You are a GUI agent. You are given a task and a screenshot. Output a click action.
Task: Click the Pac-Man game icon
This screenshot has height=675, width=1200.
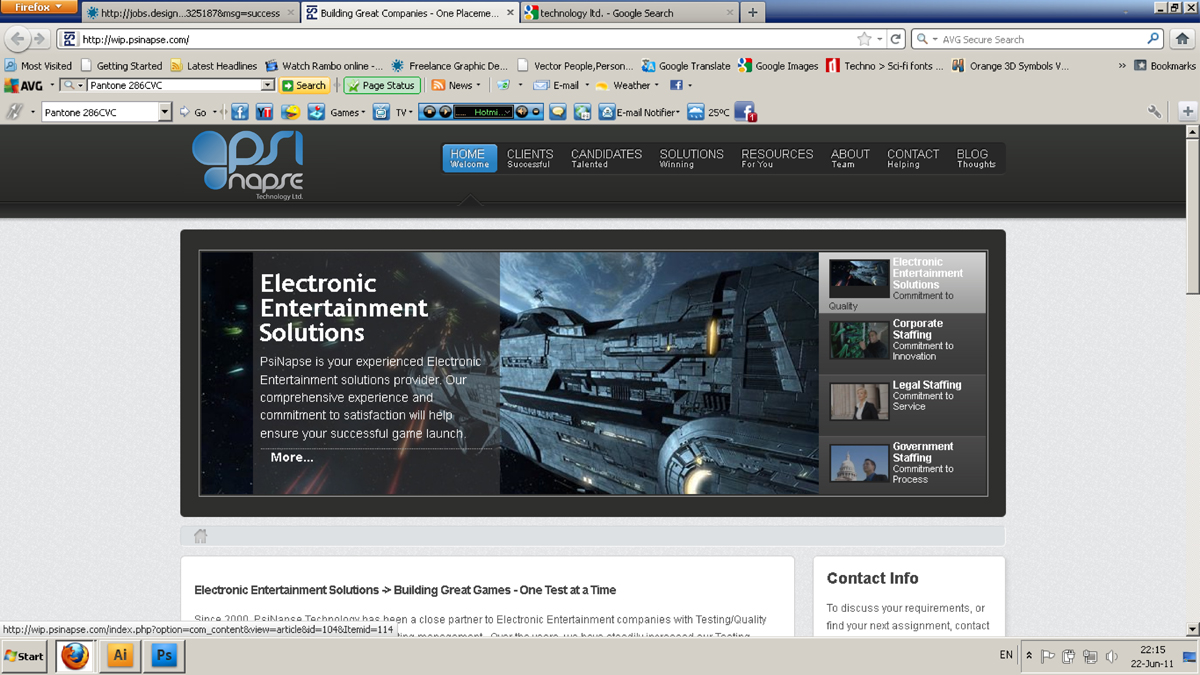coord(291,112)
